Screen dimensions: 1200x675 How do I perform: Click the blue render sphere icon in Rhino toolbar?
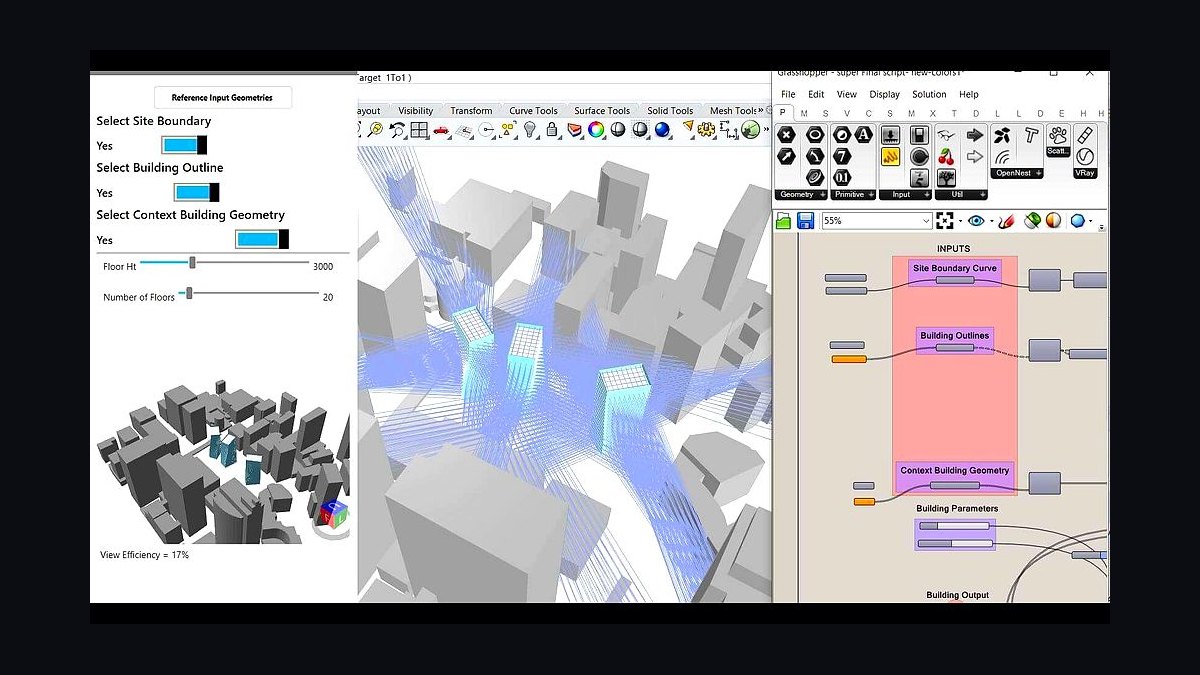click(662, 129)
